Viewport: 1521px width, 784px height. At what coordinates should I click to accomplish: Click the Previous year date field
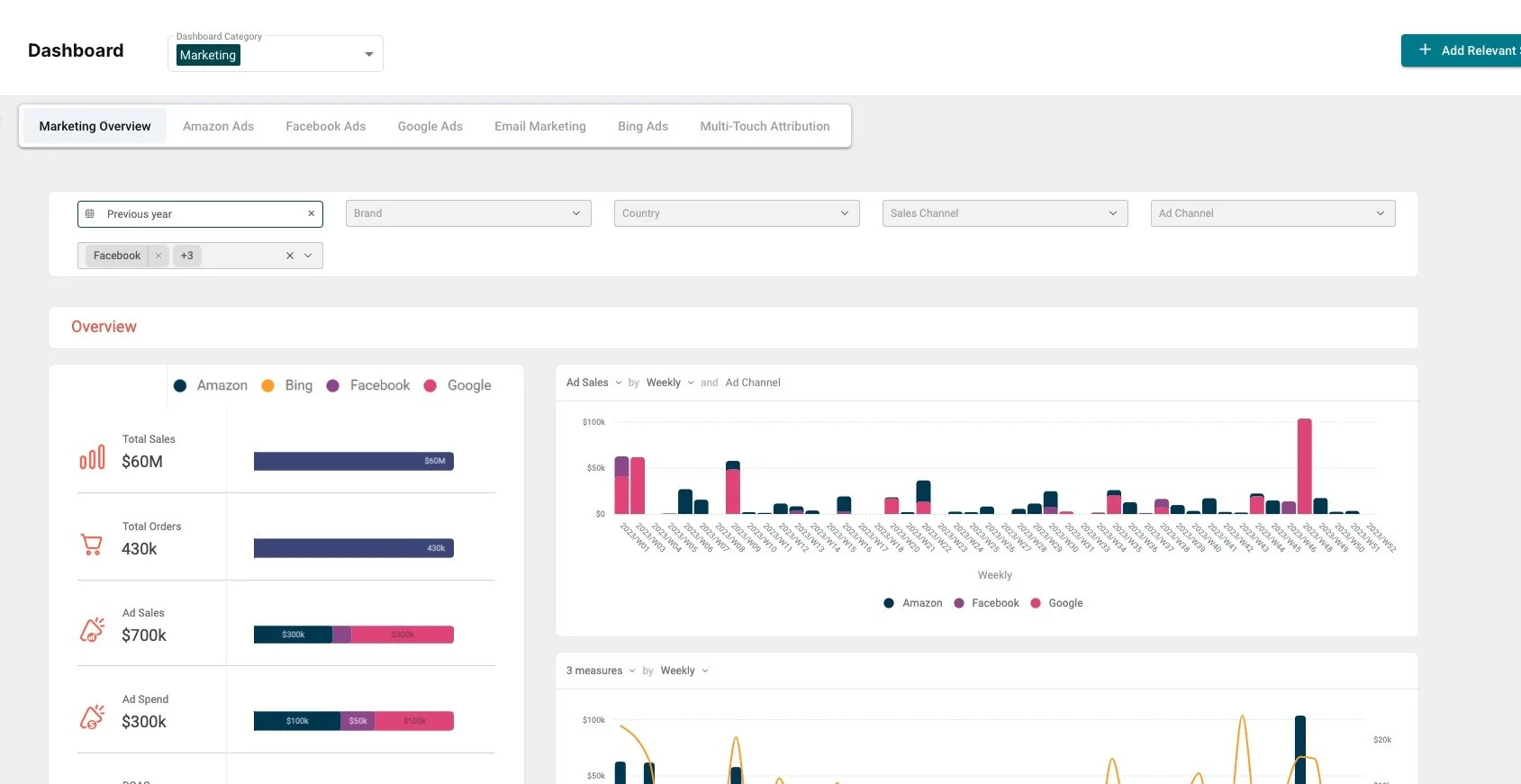coord(200,214)
